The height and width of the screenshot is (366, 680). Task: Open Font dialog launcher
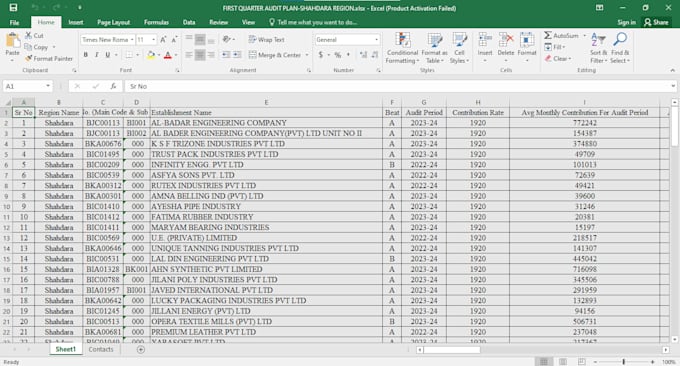(177, 70)
